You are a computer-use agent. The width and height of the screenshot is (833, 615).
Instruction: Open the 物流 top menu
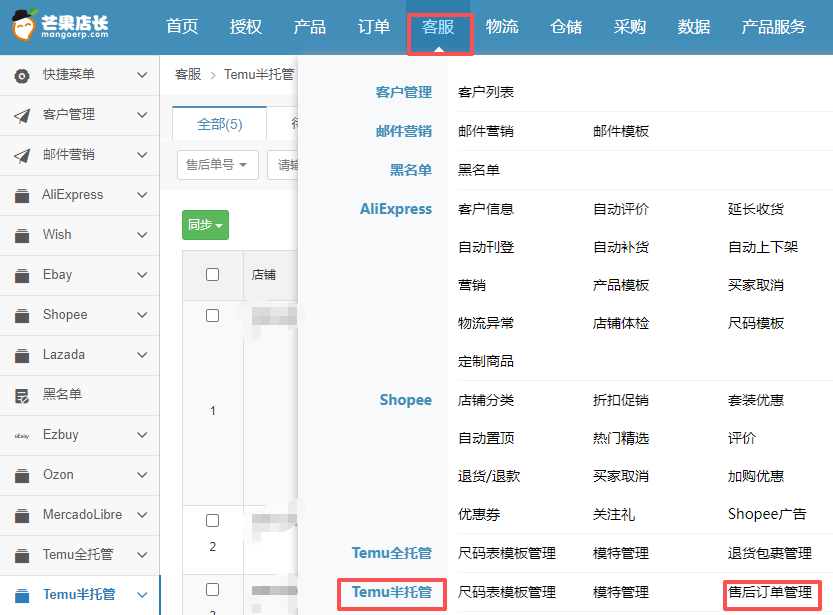502,27
